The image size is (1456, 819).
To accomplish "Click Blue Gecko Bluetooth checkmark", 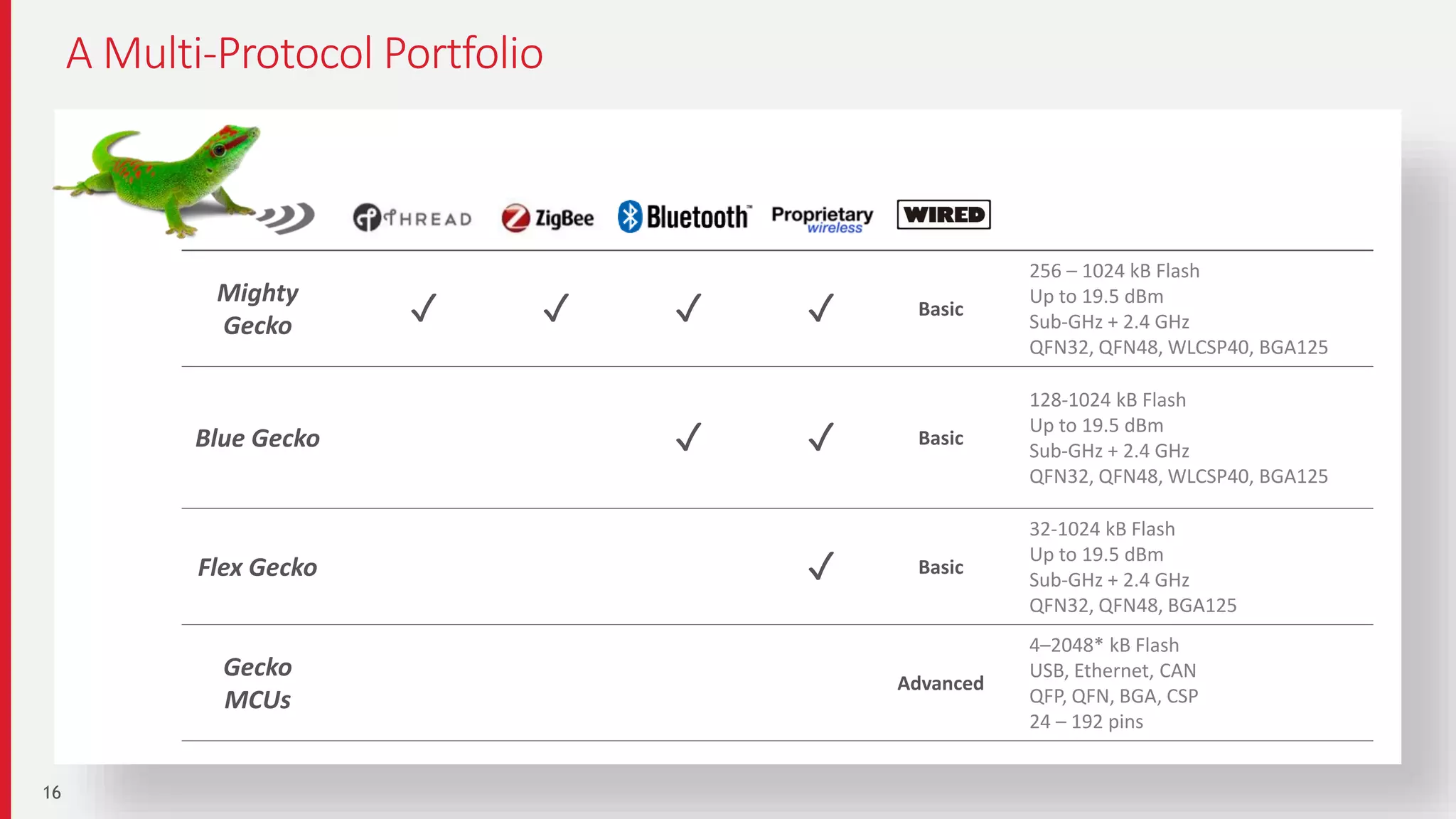I will (688, 437).
